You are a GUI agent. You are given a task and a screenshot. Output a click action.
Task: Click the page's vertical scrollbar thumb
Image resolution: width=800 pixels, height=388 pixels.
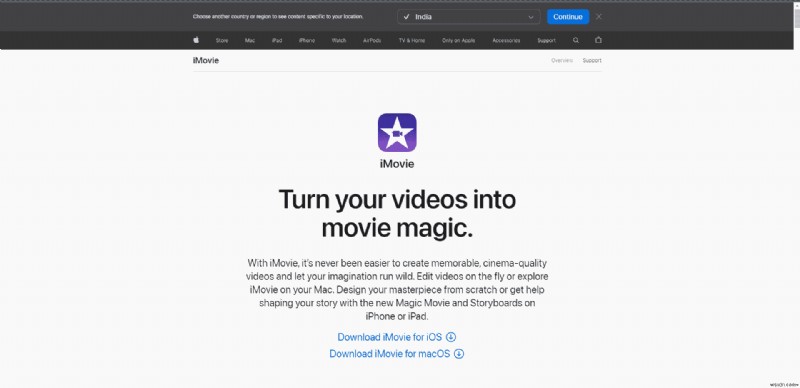click(x=796, y=18)
